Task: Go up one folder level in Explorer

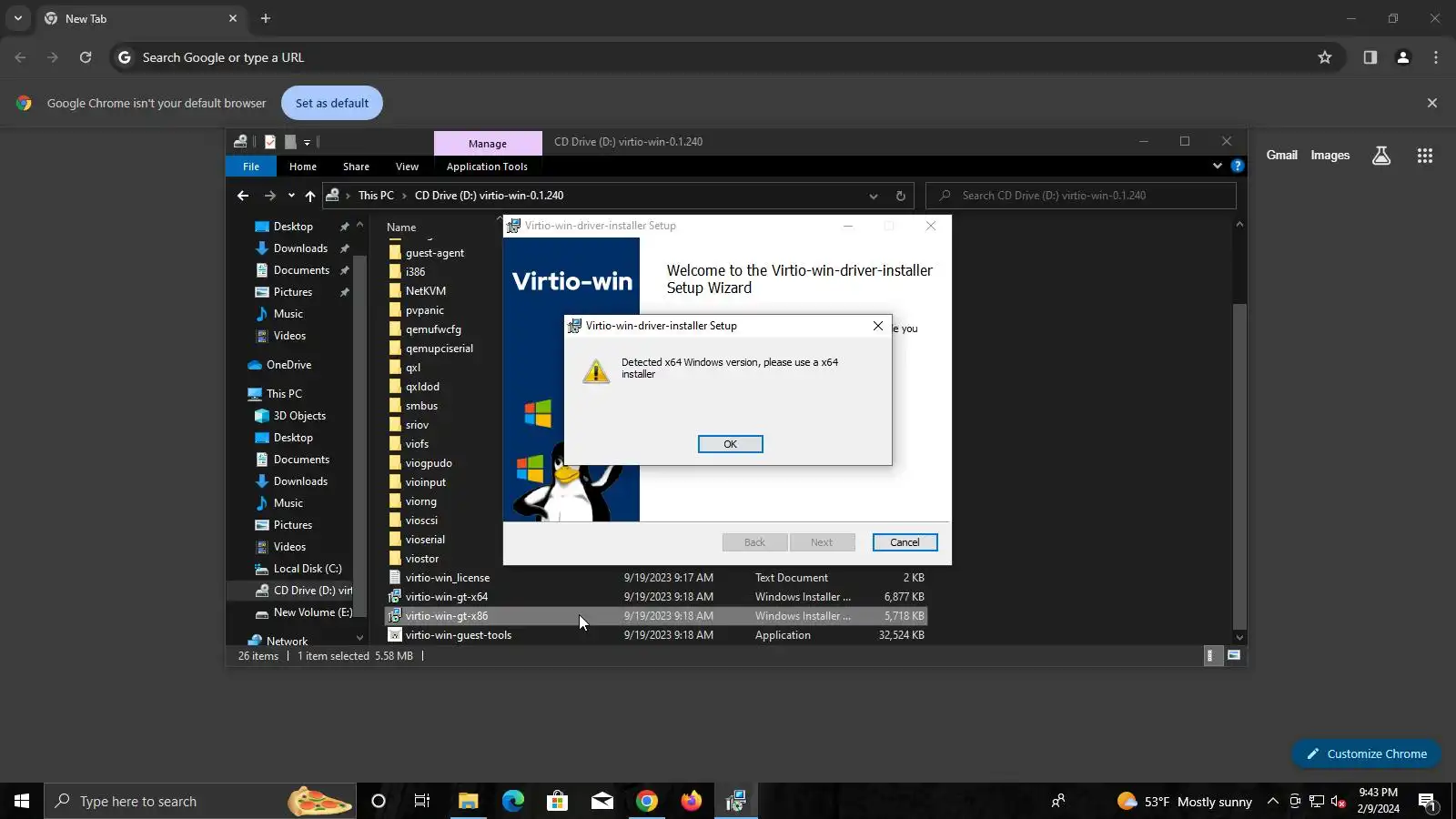Action: tap(310, 196)
